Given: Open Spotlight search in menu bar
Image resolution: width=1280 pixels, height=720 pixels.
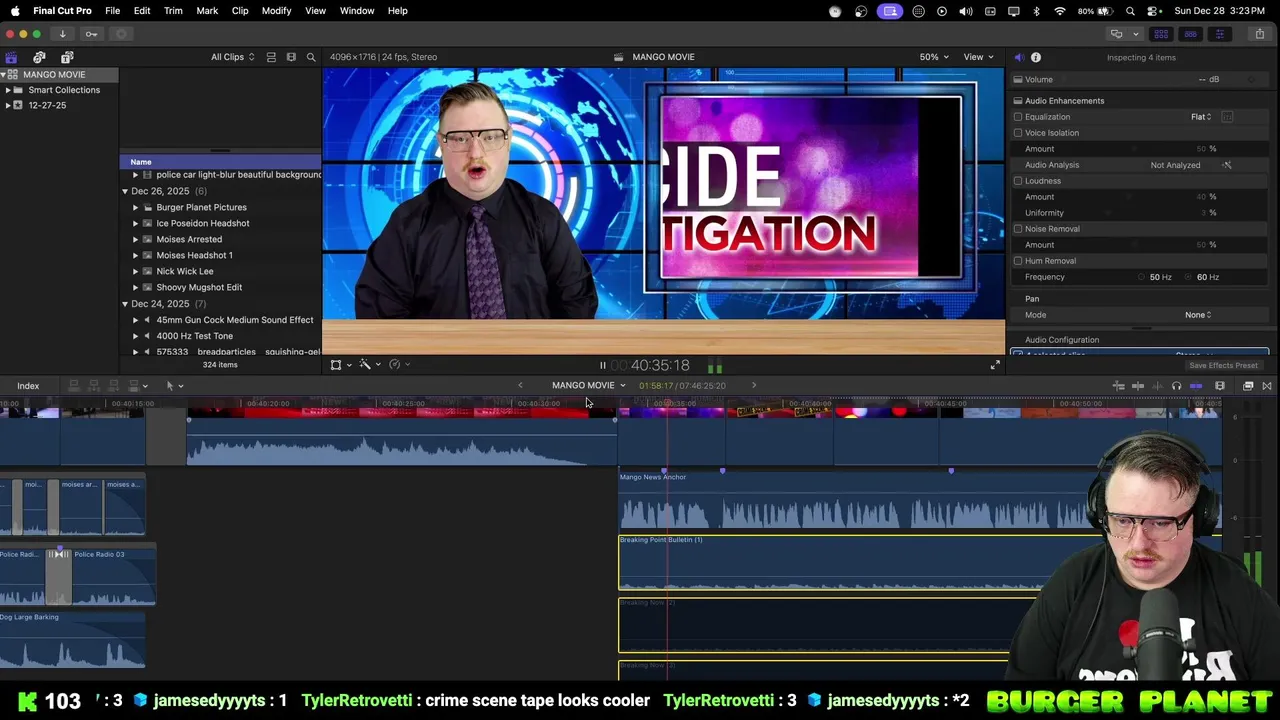Looking at the screenshot, I should (1130, 11).
